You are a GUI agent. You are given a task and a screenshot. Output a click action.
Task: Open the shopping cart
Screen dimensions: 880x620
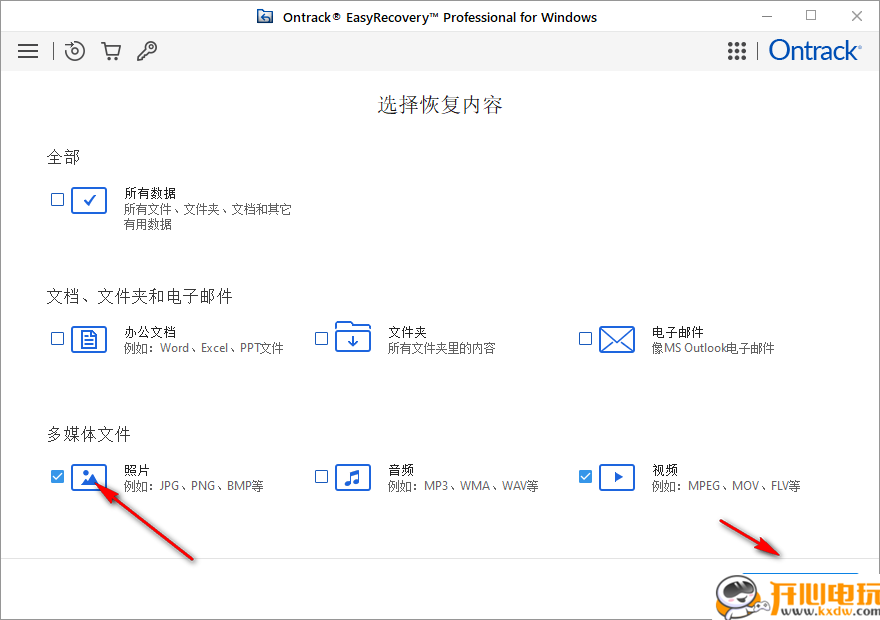(111, 50)
